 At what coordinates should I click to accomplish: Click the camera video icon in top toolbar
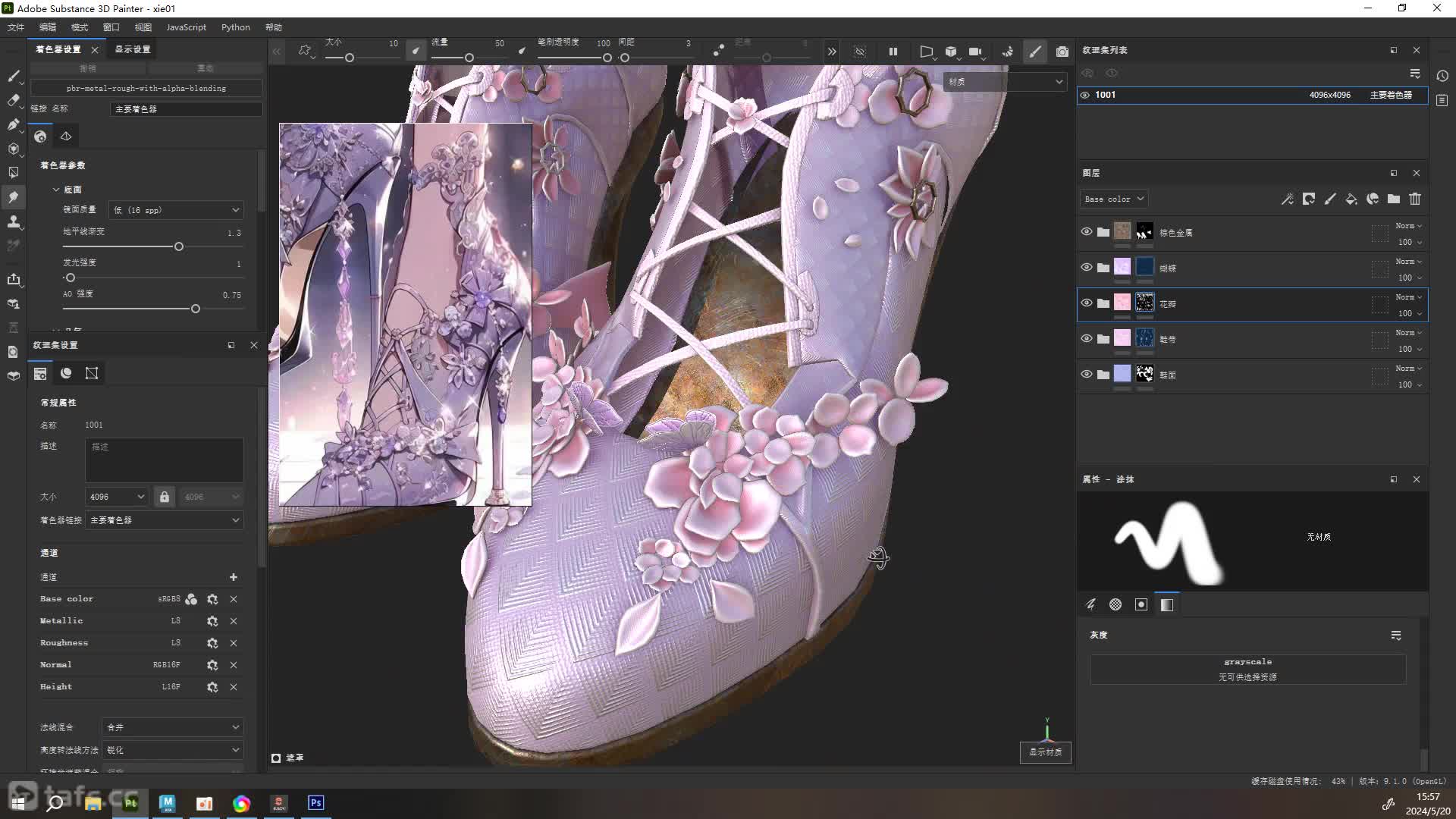tap(975, 52)
